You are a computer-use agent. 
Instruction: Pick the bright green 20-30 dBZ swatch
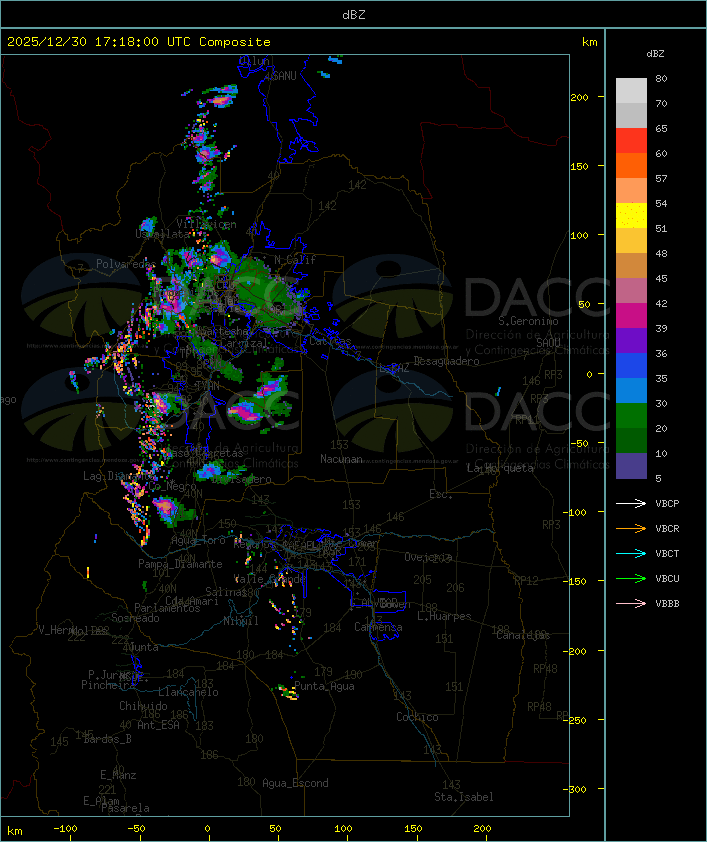pyautogui.click(x=631, y=416)
